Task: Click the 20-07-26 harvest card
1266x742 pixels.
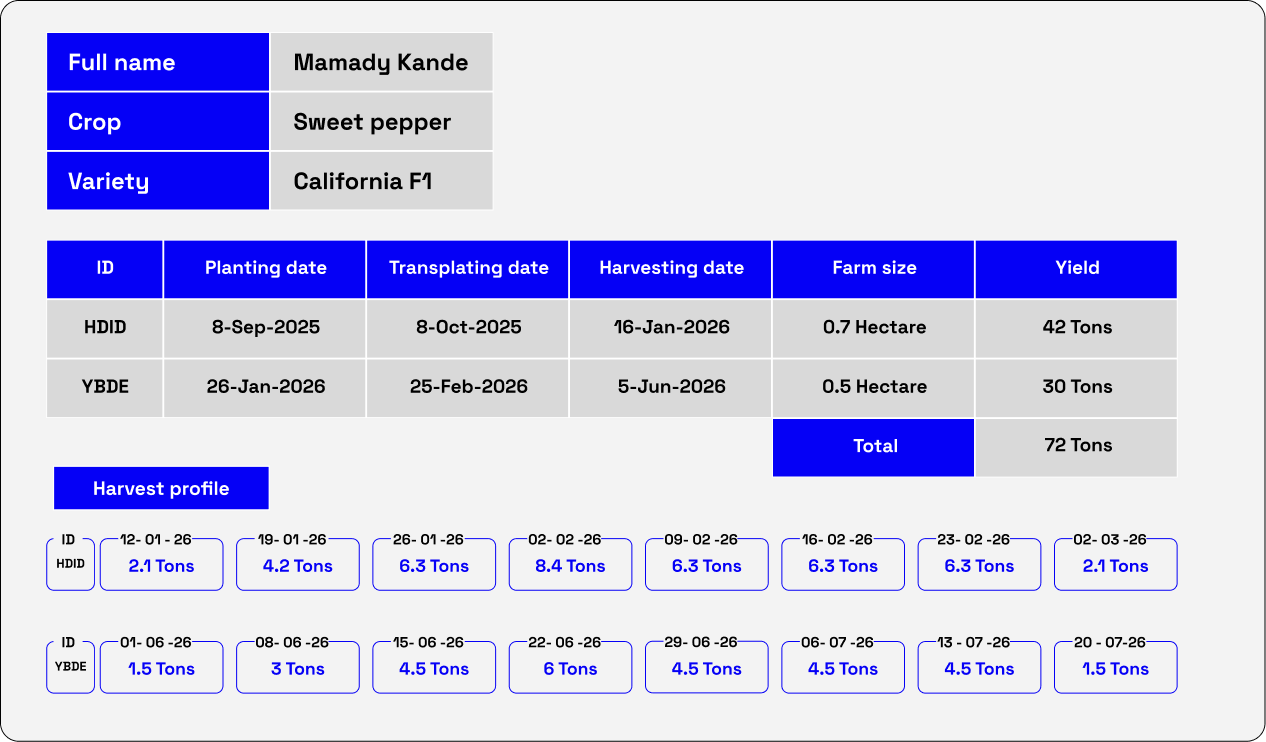Action: (x=1115, y=668)
